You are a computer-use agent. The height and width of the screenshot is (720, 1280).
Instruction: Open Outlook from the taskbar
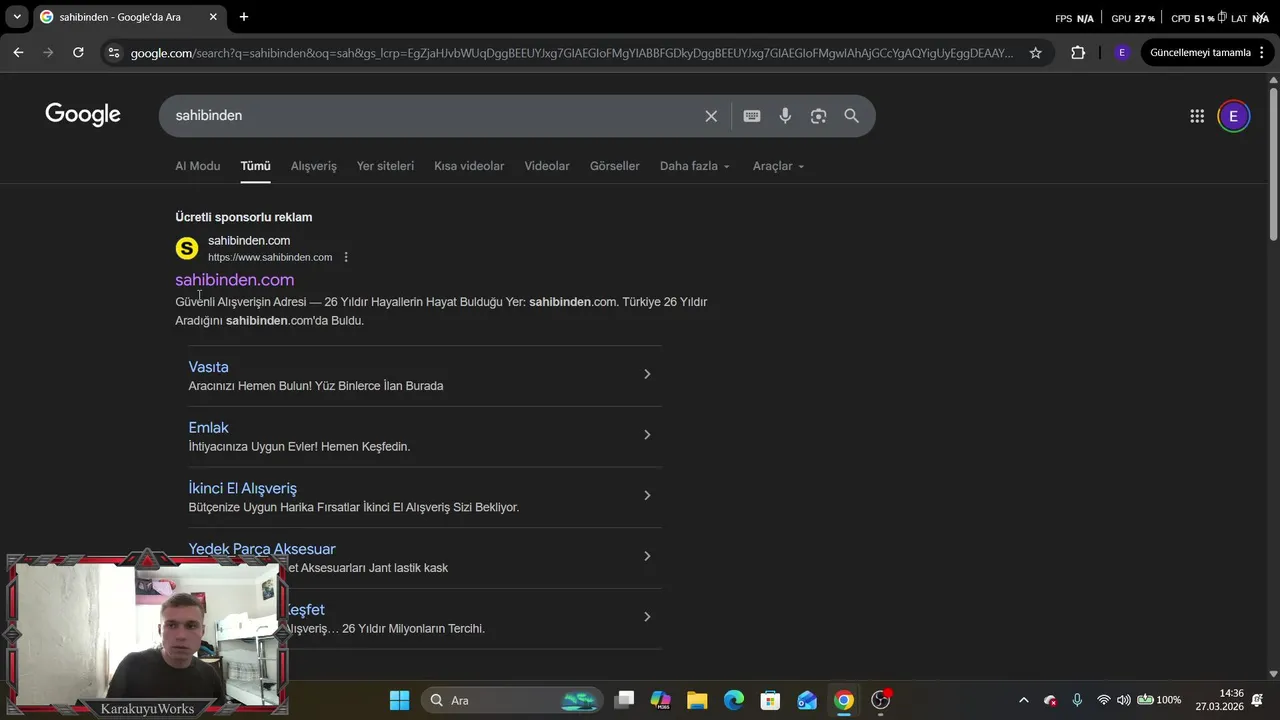point(807,700)
